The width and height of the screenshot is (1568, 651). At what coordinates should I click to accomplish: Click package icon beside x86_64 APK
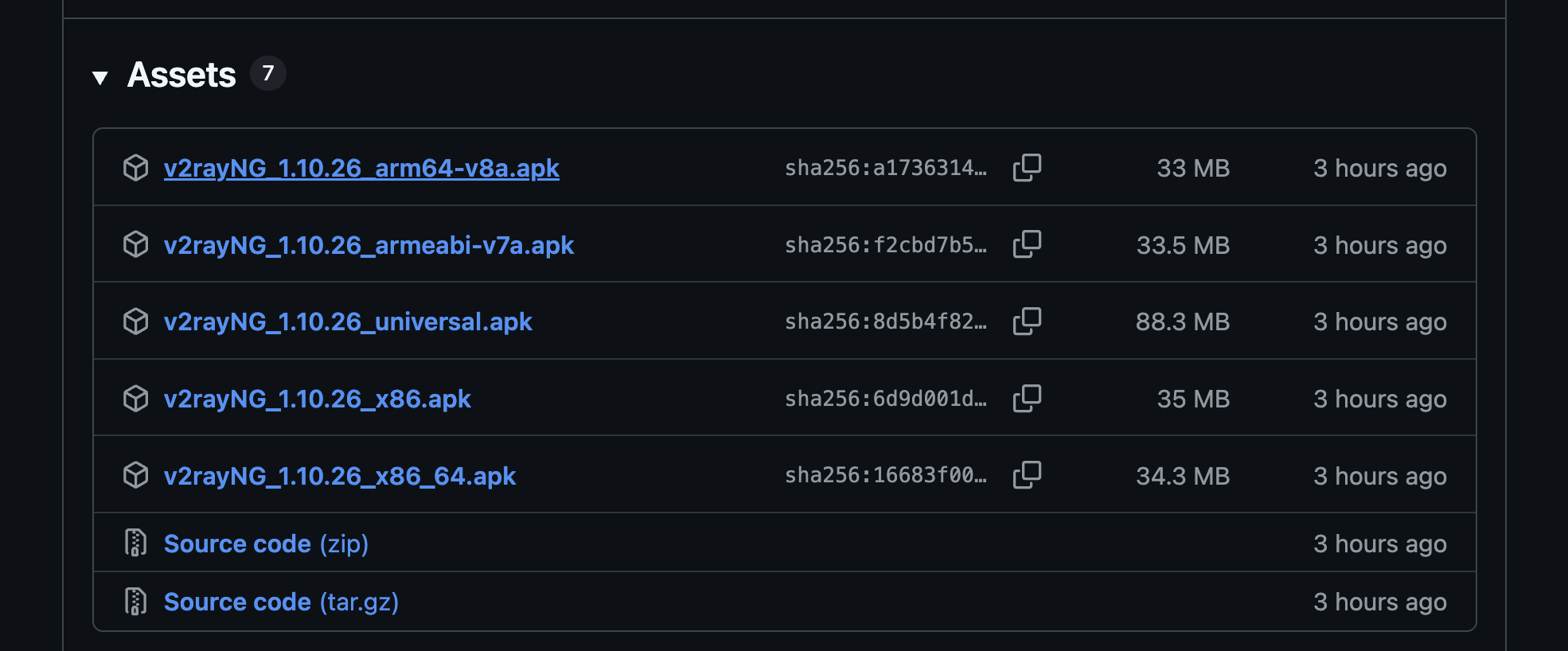click(x=136, y=475)
